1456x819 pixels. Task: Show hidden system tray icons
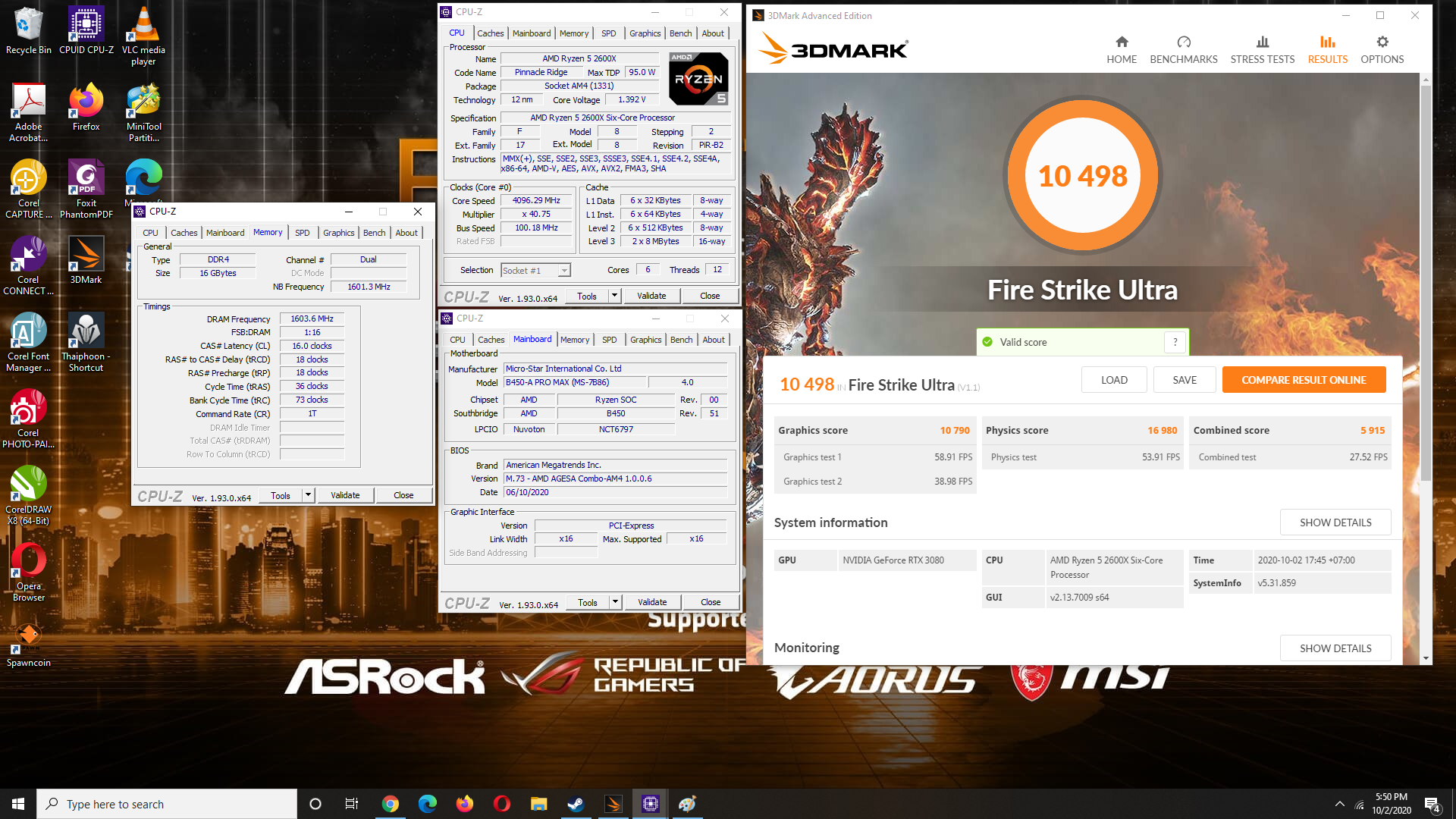point(1339,804)
